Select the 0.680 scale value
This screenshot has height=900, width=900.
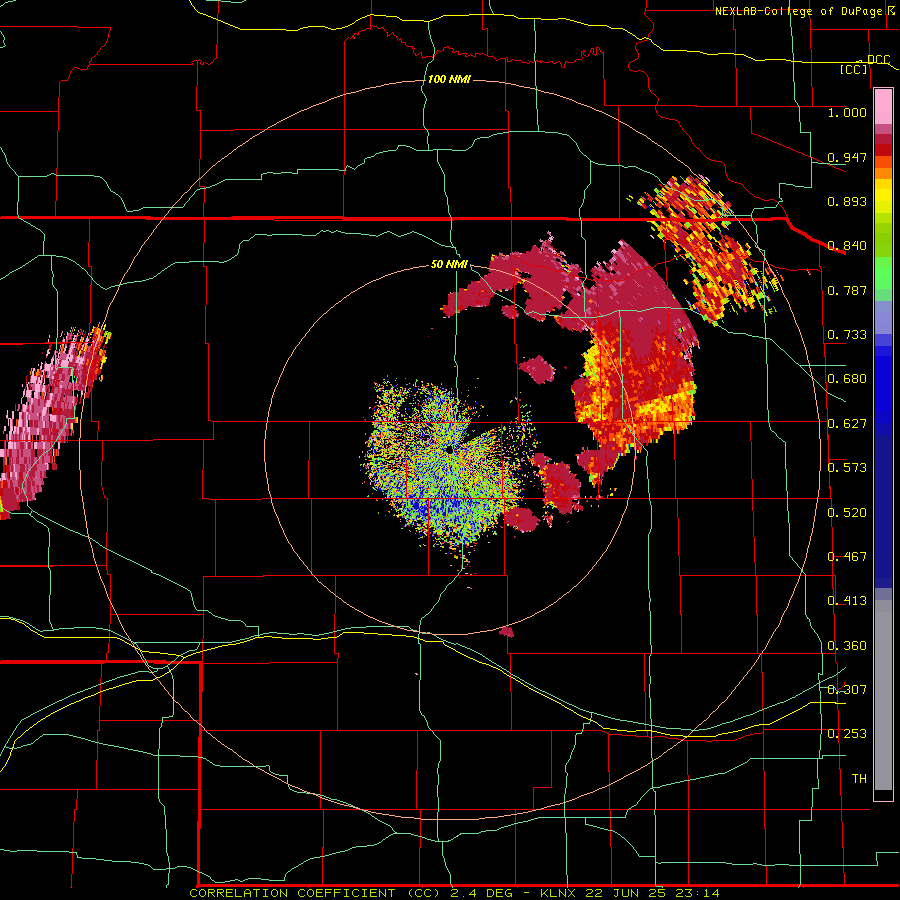click(x=847, y=379)
